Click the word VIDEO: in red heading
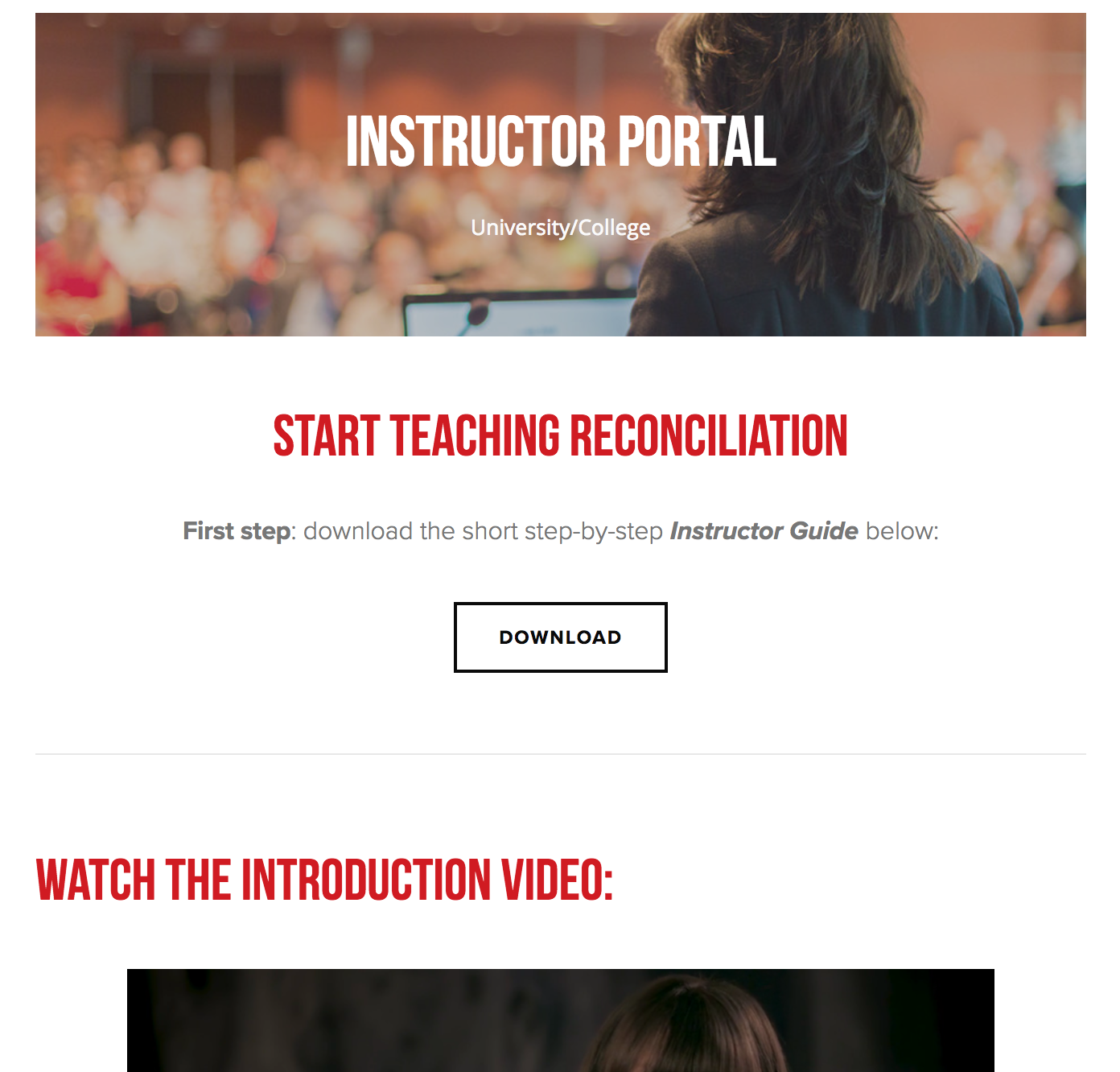The width and height of the screenshot is (1120, 1072). [x=557, y=880]
